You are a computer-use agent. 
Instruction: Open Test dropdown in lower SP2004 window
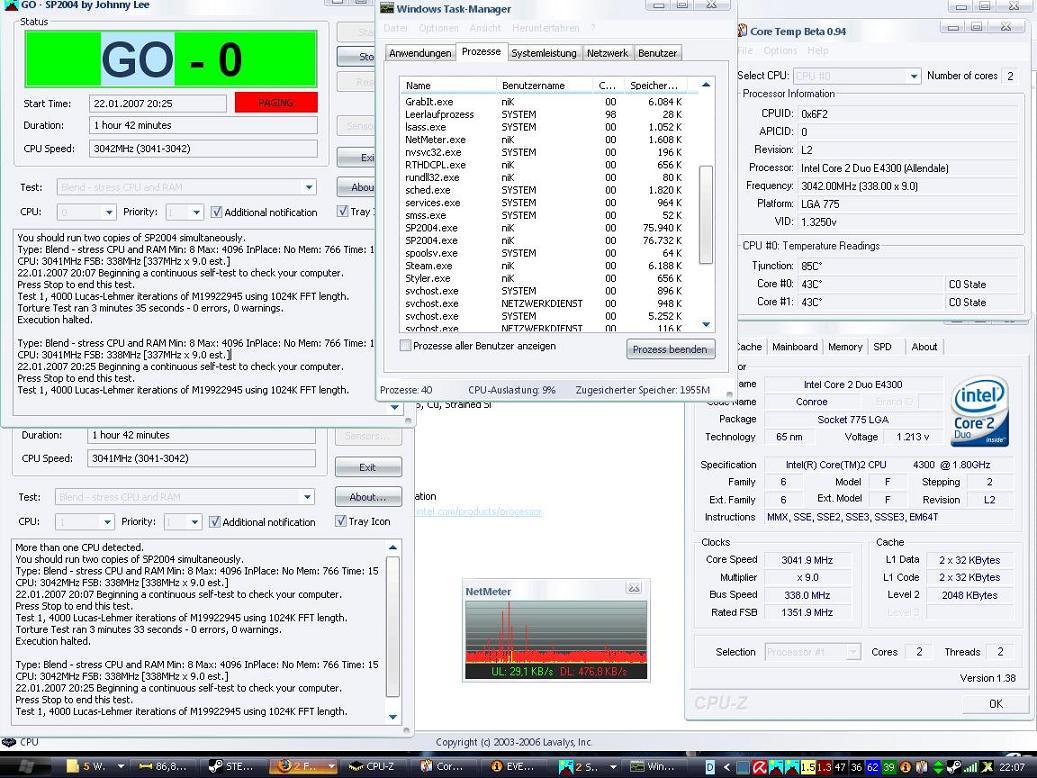pos(306,497)
